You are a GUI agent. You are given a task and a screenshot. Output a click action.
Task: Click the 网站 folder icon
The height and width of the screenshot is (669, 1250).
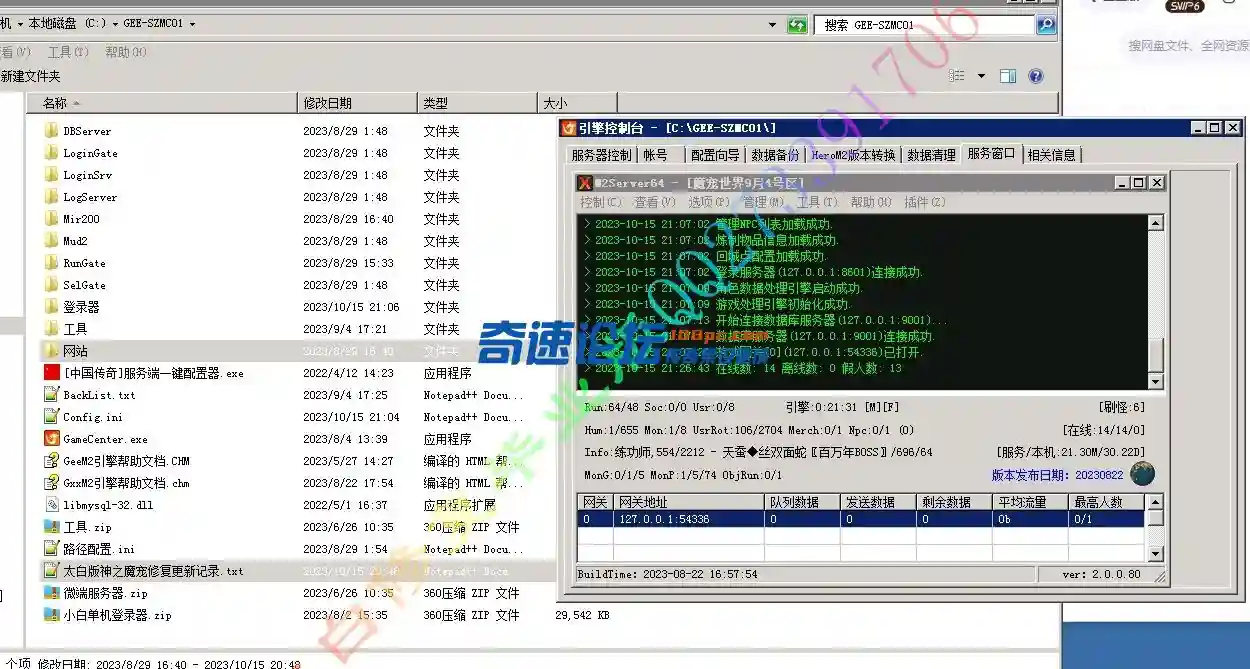[x=52, y=351]
